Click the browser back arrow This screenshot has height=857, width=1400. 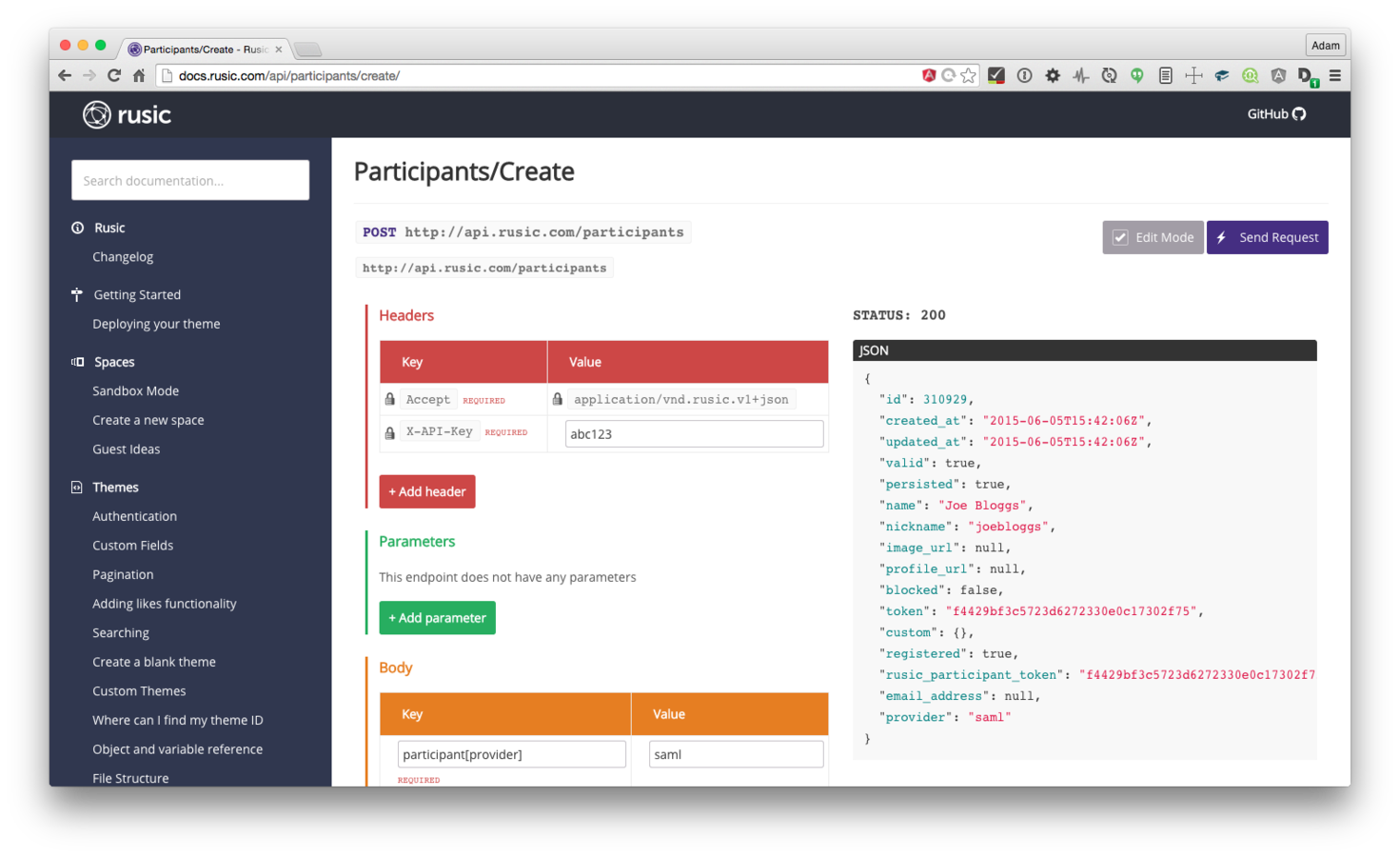click(x=65, y=75)
